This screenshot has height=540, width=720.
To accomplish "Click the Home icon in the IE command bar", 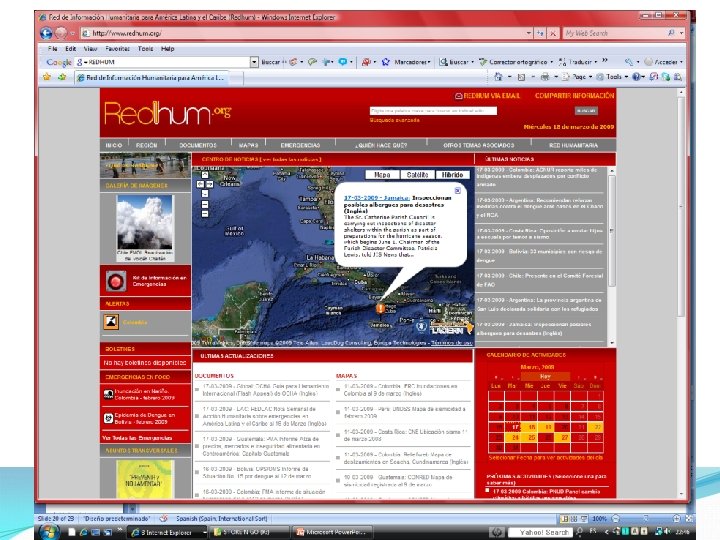I will coord(498,77).
